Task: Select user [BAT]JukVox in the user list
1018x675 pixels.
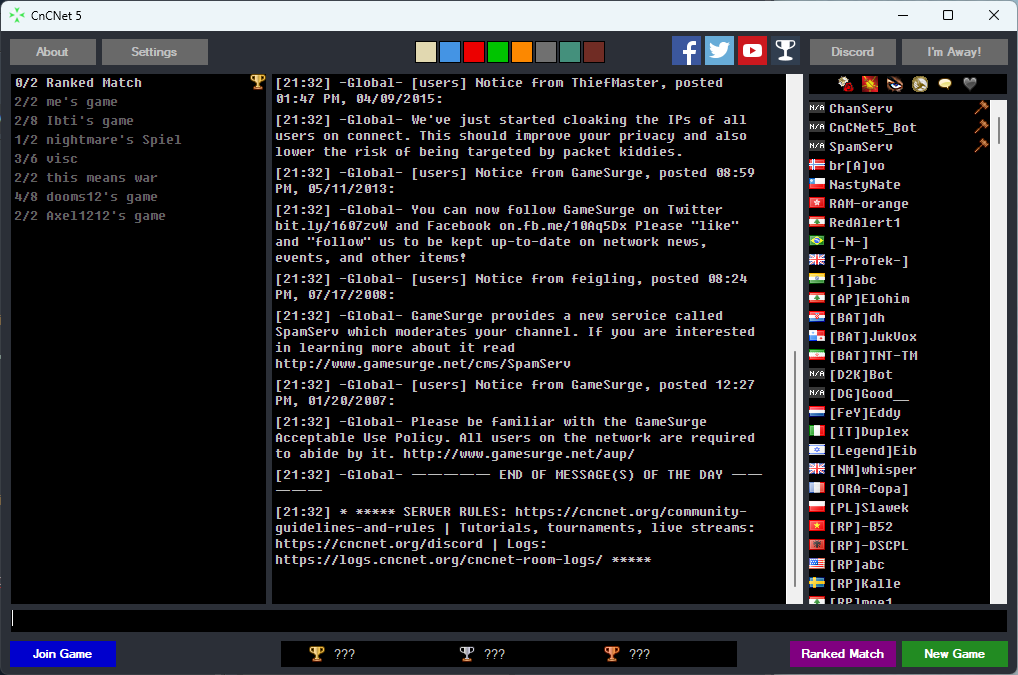Action: point(899,336)
